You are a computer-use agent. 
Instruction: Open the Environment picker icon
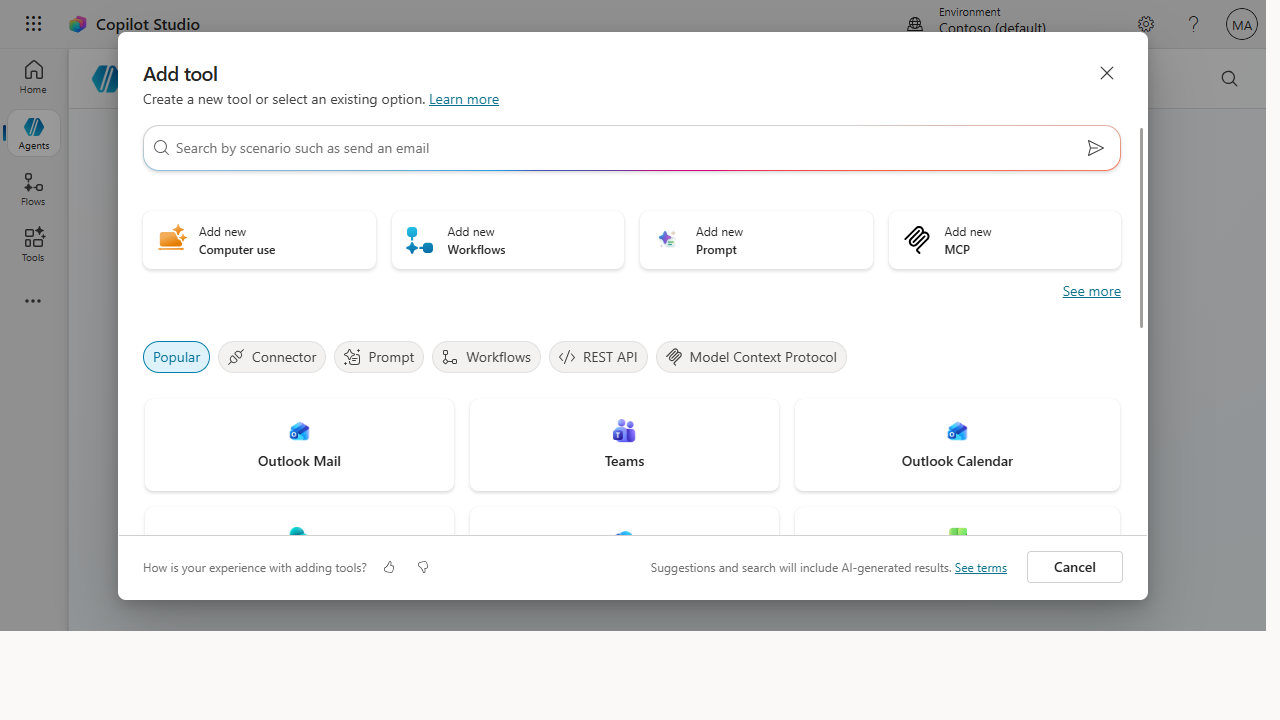click(915, 24)
